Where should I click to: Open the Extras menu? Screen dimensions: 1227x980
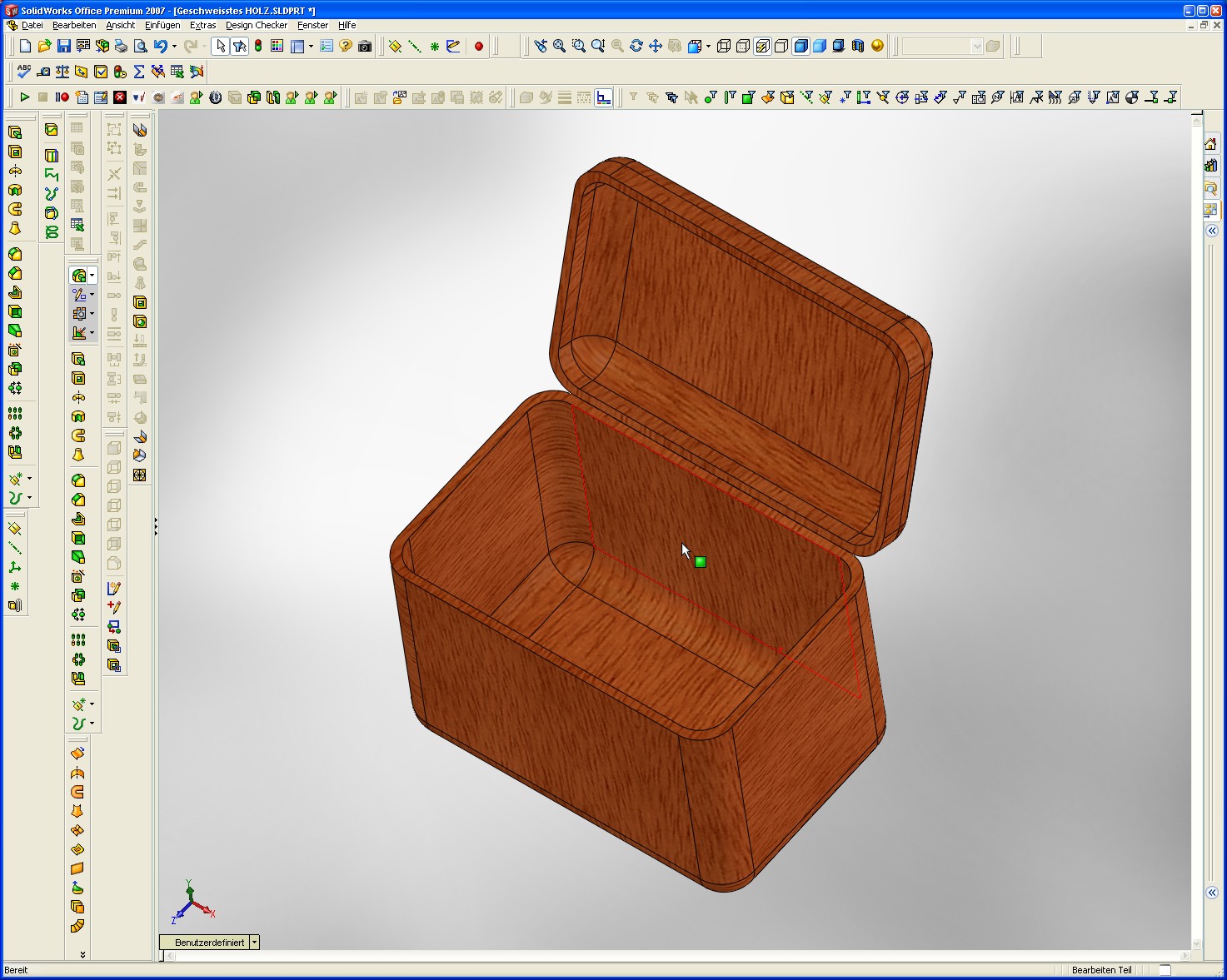click(x=202, y=25)
